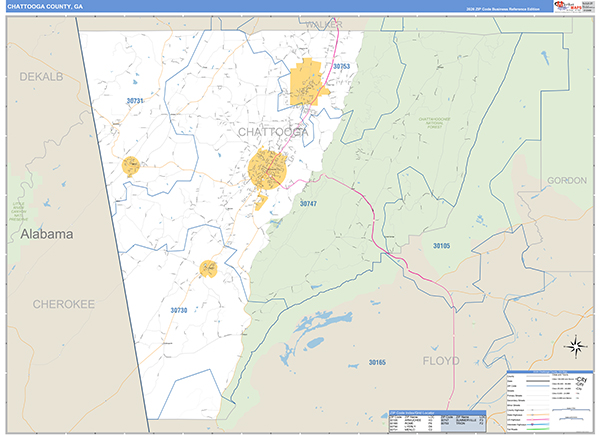The height and width of the screenshot is (435, 600).
Task: Click the edition subtitle text in header bar
Action: (502, 9)
